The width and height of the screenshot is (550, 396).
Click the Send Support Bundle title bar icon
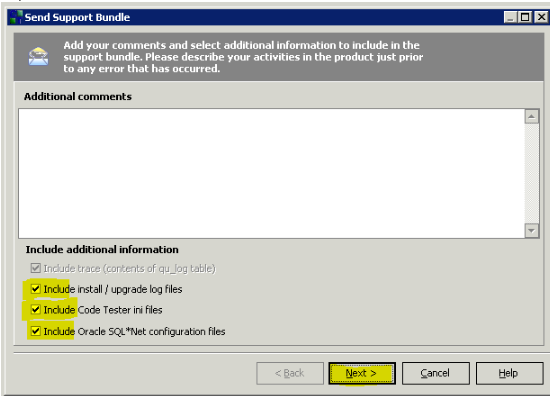tap(16, 17)
